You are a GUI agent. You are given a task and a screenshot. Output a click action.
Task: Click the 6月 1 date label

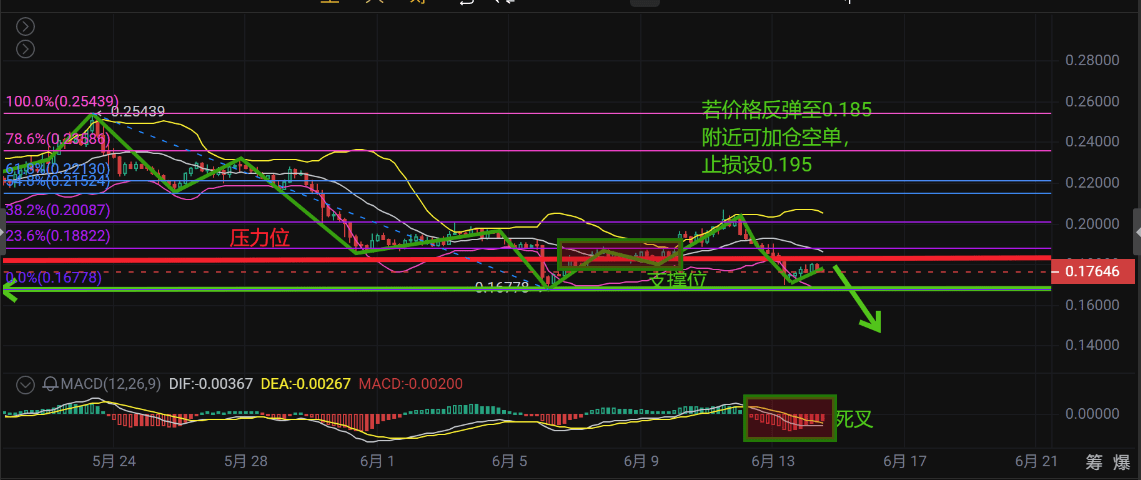pyautogui.click(x=378, y=461)
